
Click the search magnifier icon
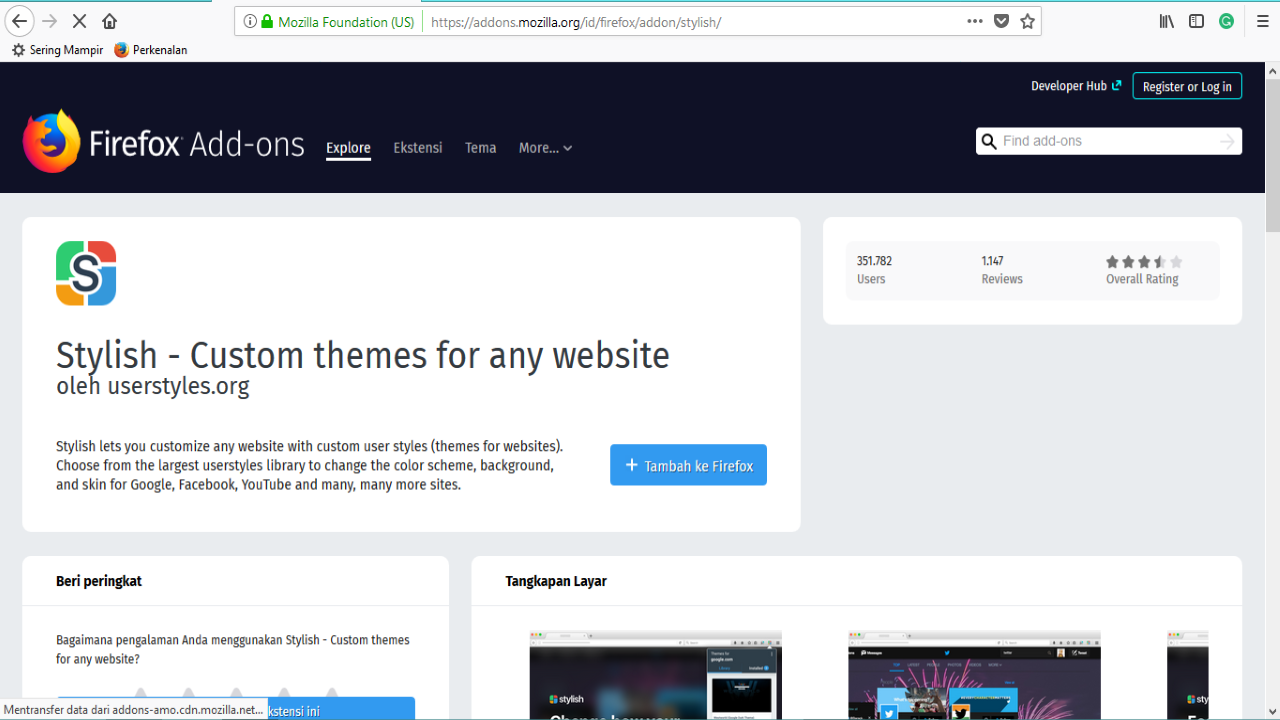click(989, 141)
